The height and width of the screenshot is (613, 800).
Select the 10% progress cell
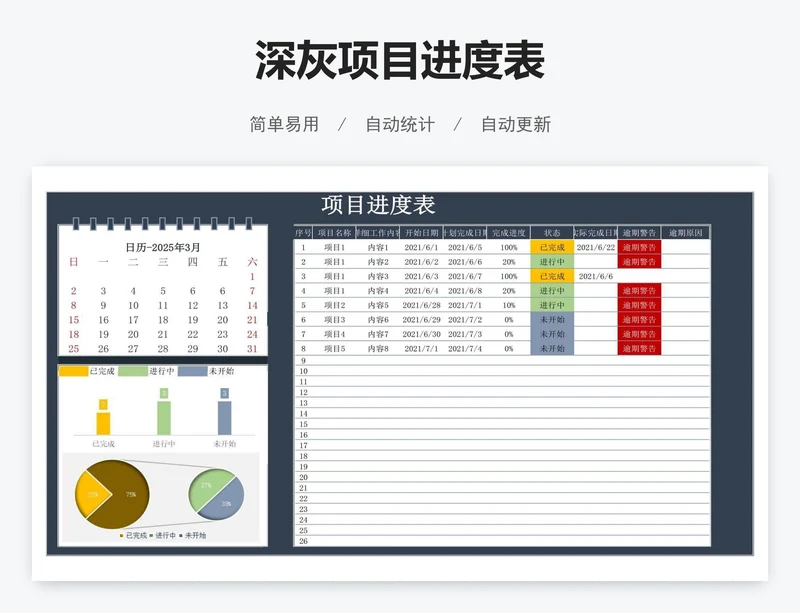click(509, 305)
